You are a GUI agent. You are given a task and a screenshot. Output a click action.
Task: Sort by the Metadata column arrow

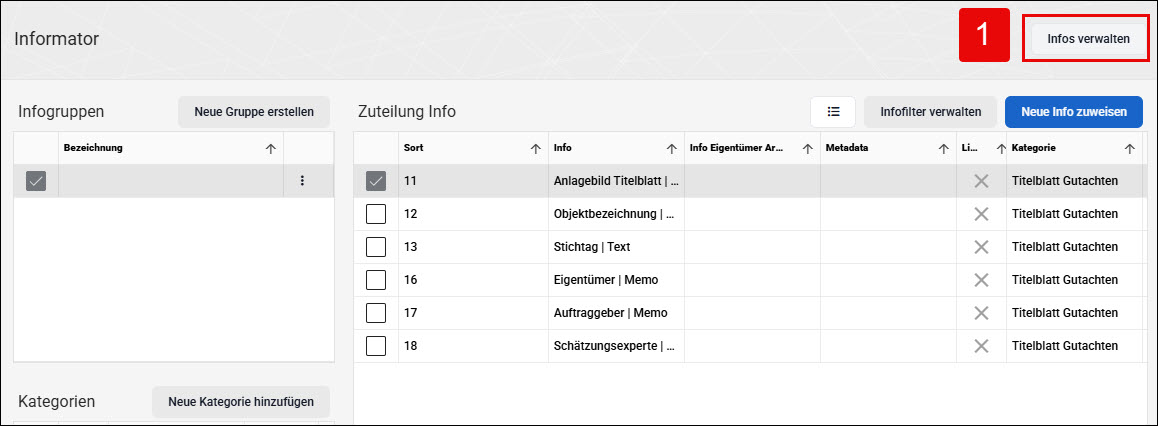click(944, 148)
